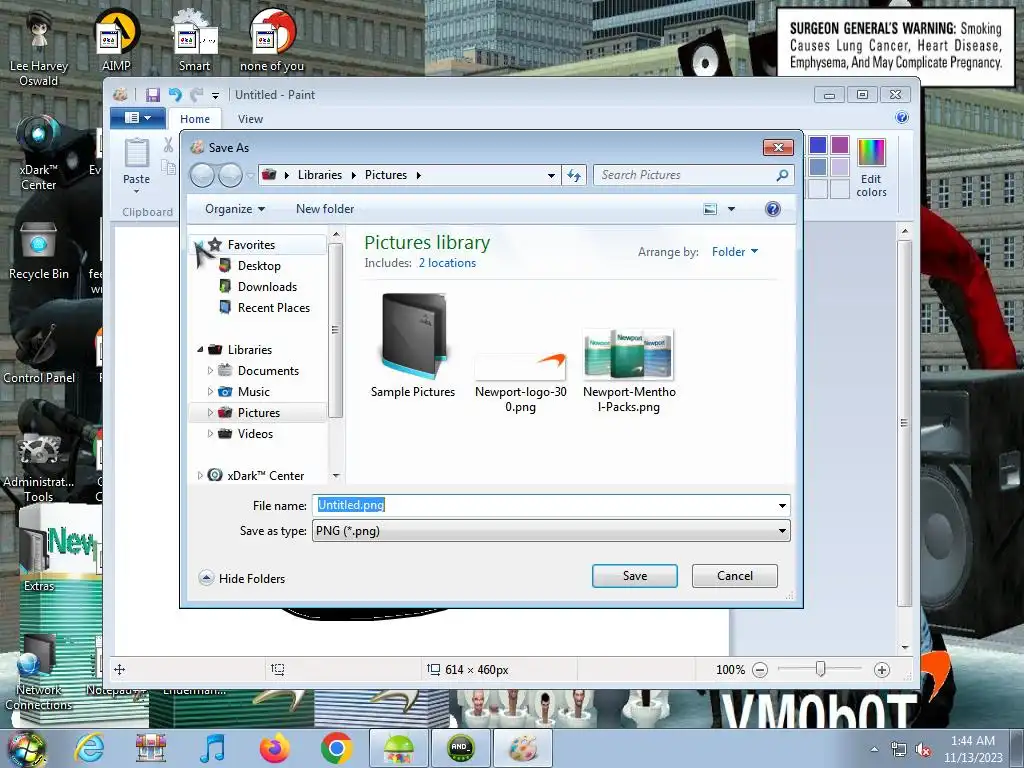
Task: Select Recent Places under Favorites
Action: (274, 308)
